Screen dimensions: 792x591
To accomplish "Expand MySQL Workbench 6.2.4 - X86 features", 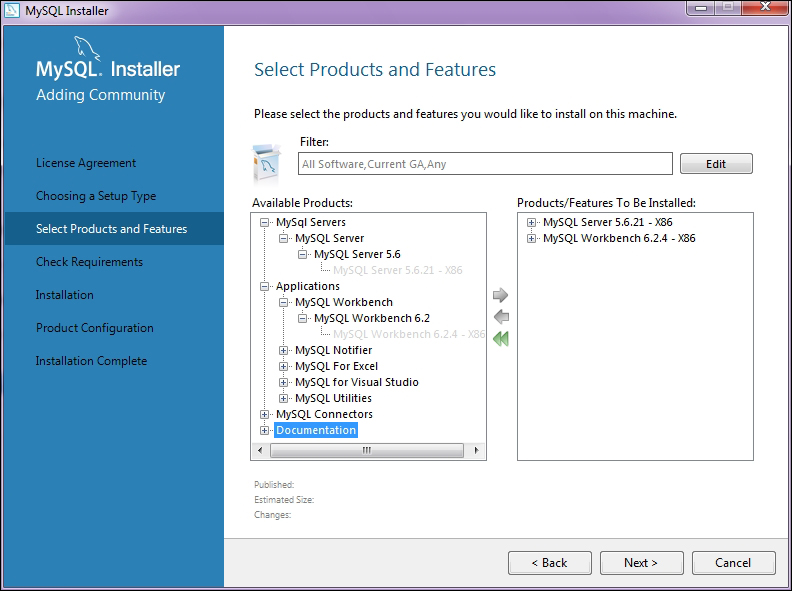I will (532, 238).
